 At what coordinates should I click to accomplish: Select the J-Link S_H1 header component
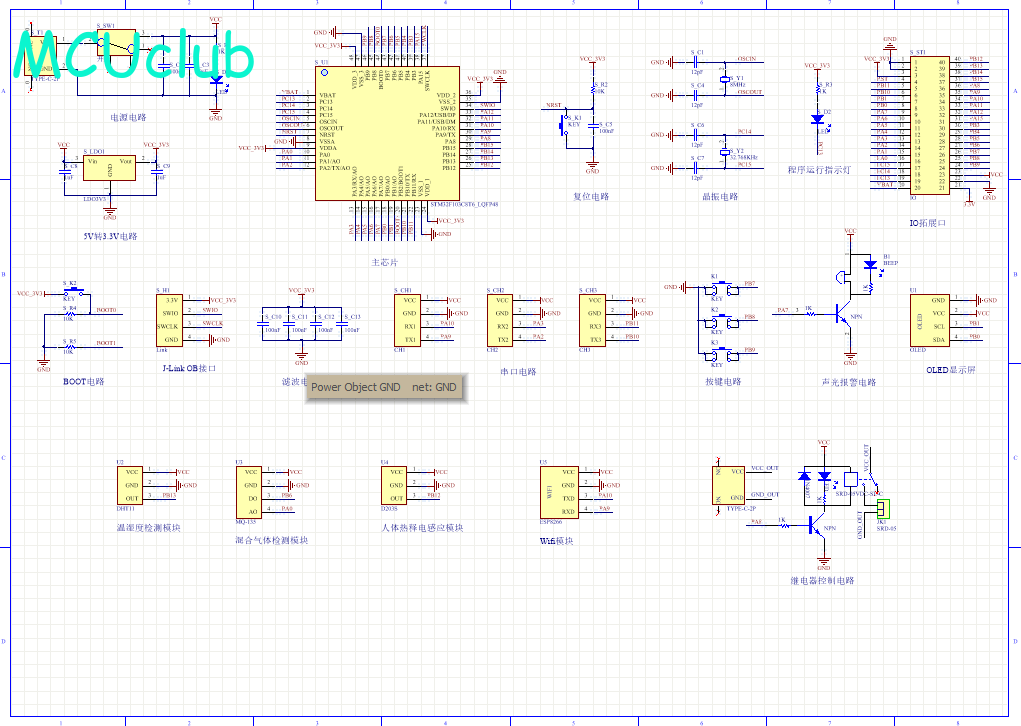click(x=169, y=320)
